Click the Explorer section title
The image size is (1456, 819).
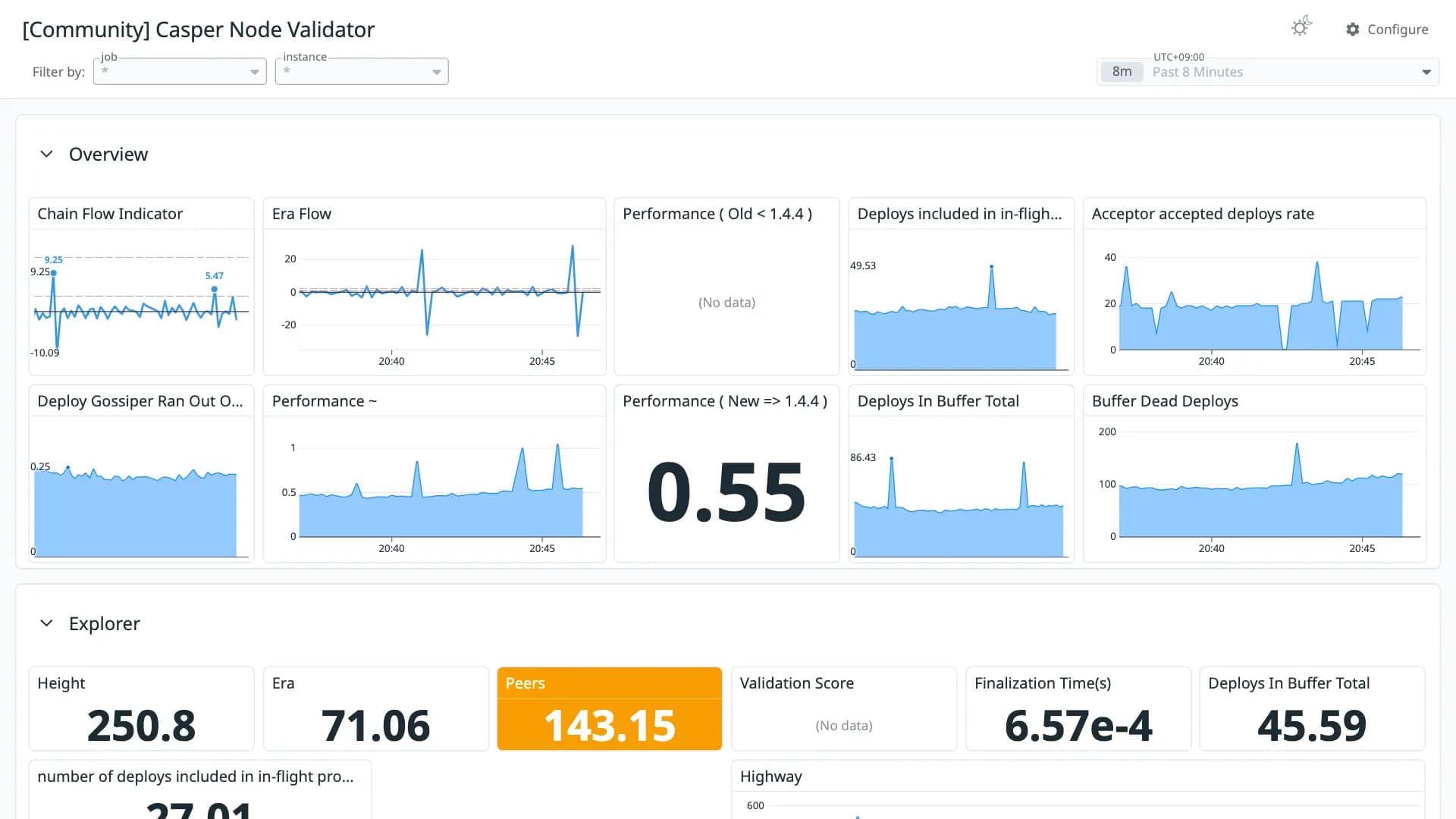[x=105, y=623]
